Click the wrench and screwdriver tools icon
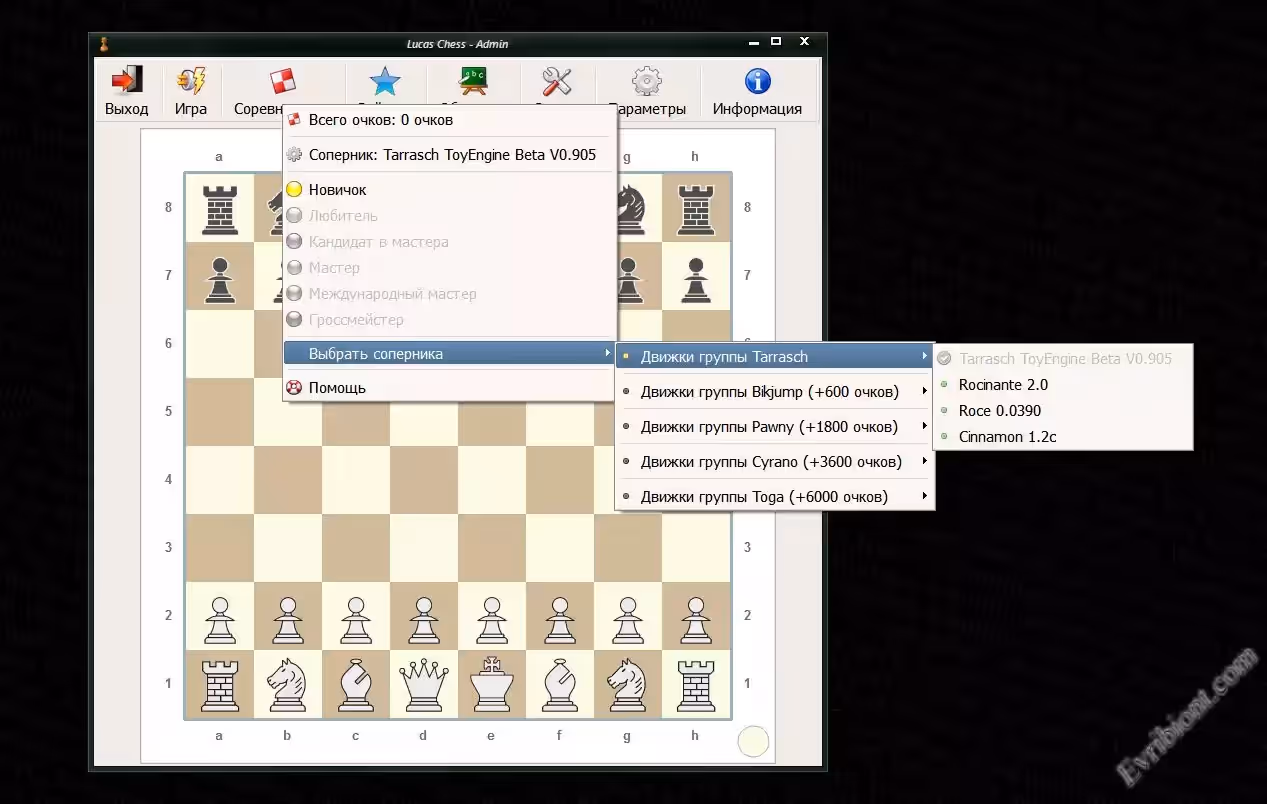Viewport: 1267px width, 804px height. pos(557,82)
